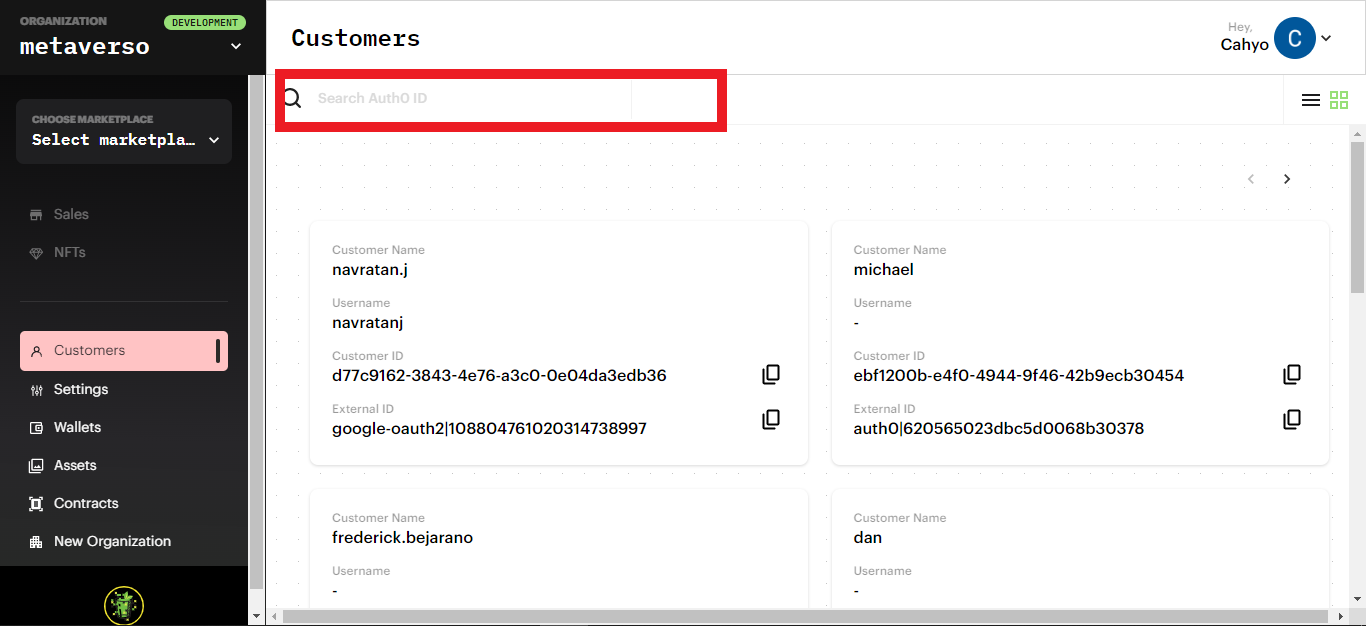Viewport: 1366px width, 626px height.
Task: Click the sidebar vertical scrollbar
Action: [256, 333]
